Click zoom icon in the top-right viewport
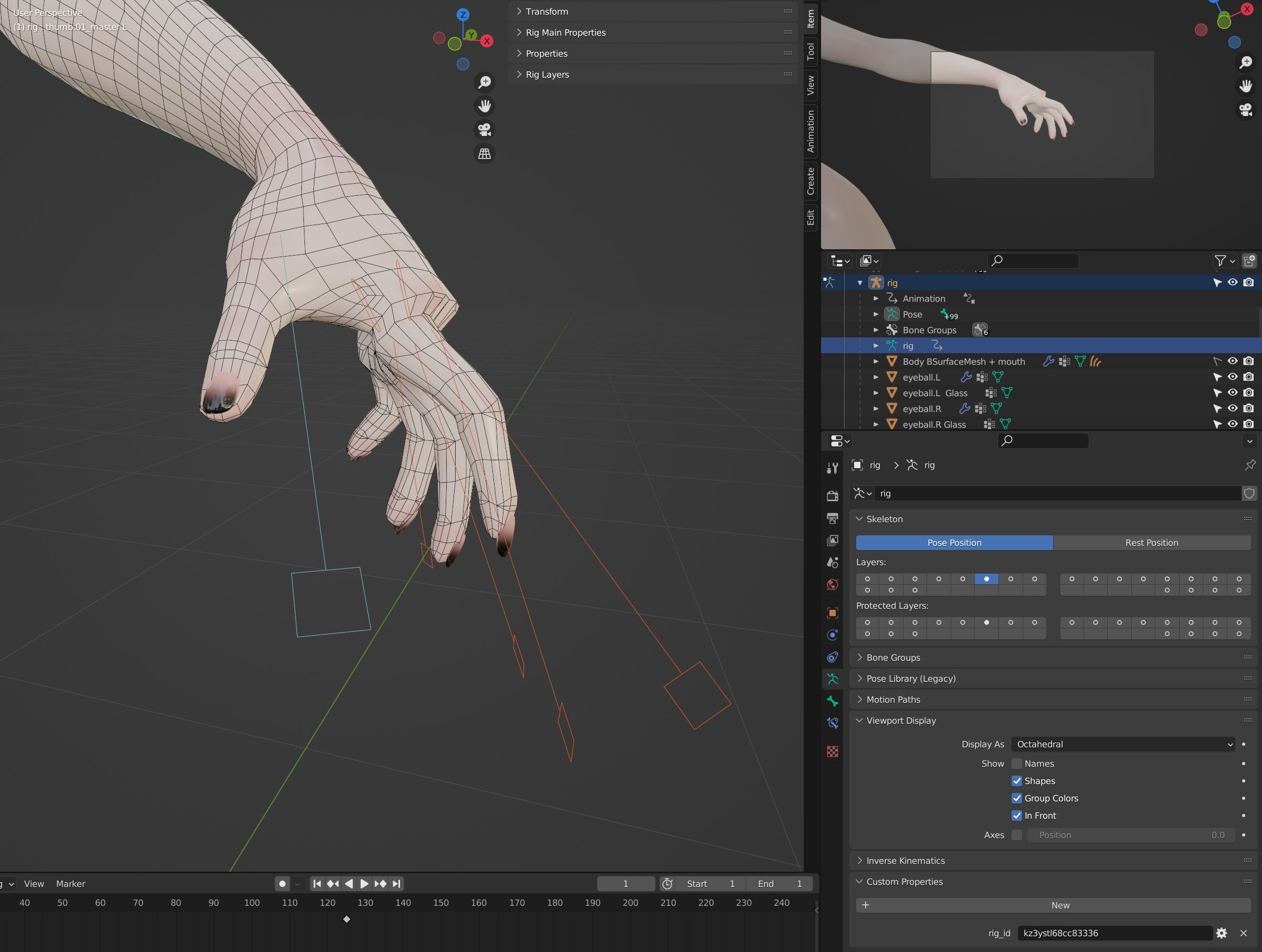Screen dimensions: 1262x952 tap(1246, 61)
